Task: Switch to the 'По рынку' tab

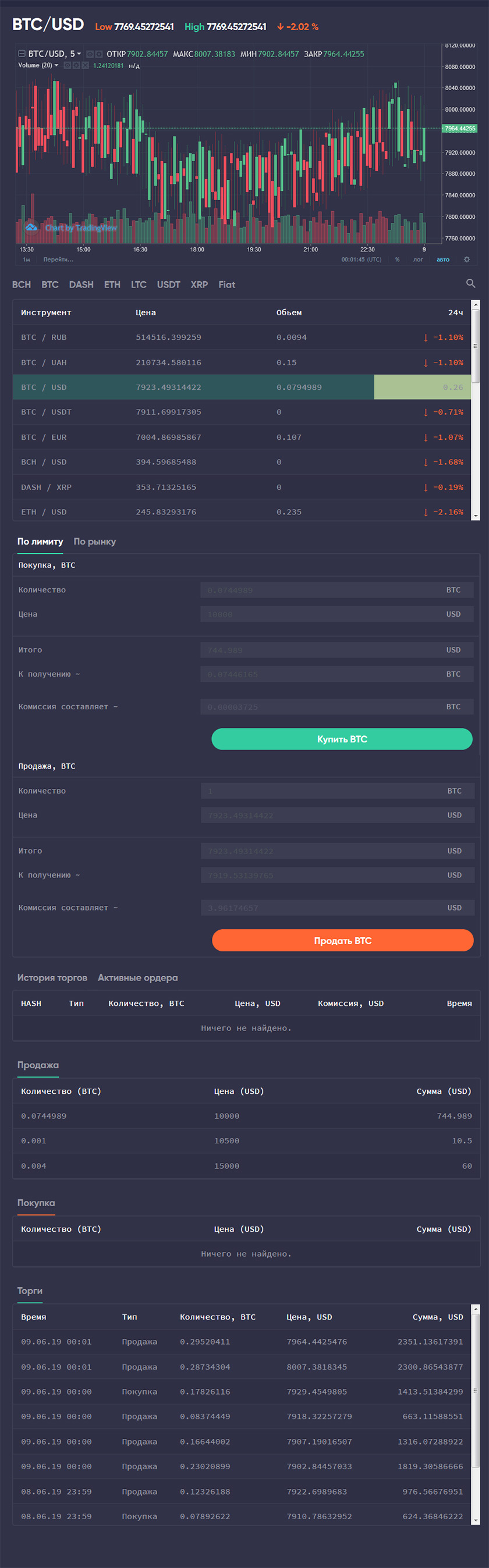Action: [94, 542]
